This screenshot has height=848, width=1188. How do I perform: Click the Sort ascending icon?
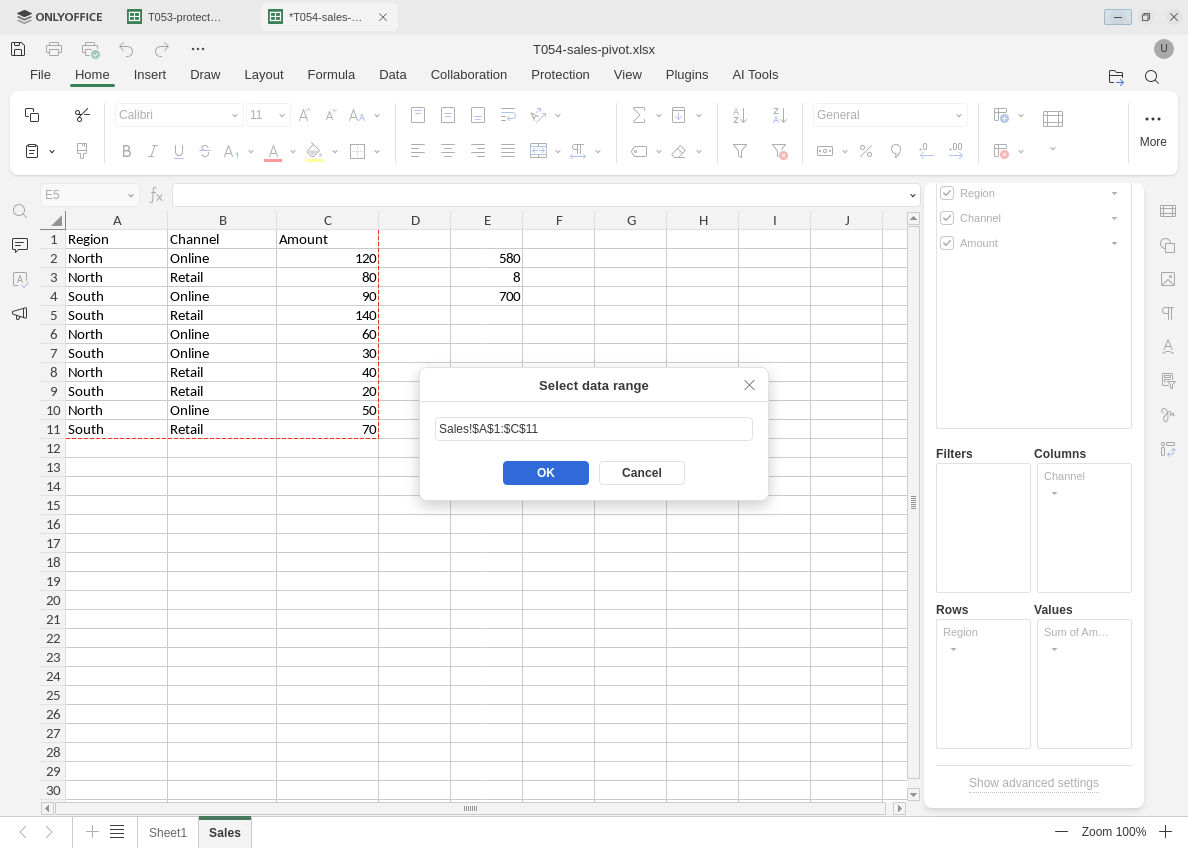(x=740, y=114)
